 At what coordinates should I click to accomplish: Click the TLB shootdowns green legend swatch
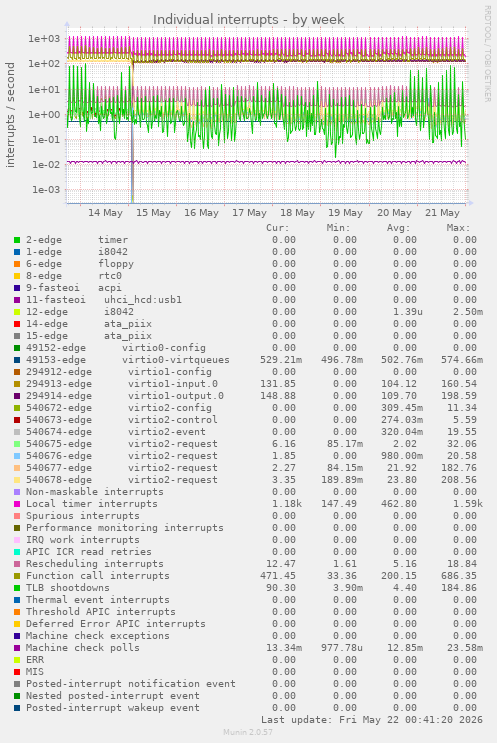tap(17, 588)
